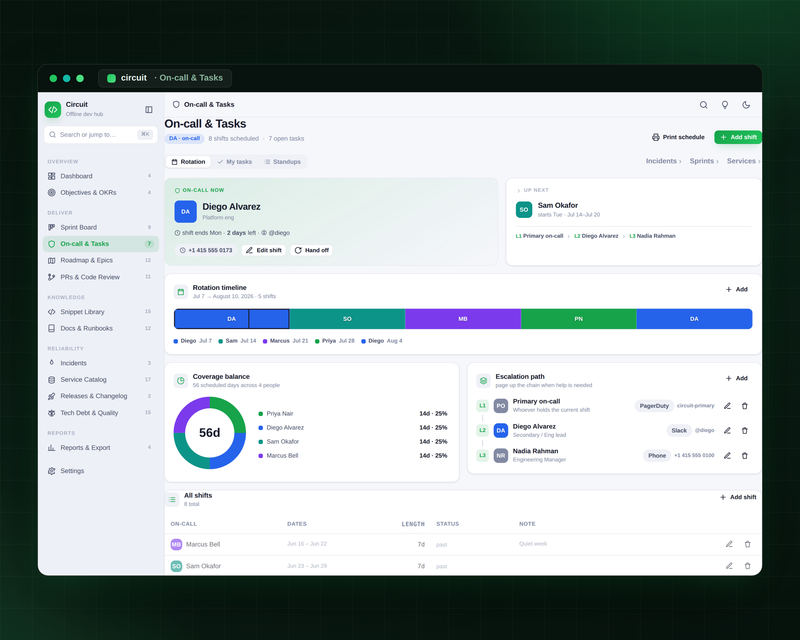Image resolution: width=800 pixels, height=640 pixels.
Task: Delete Primary on-call escalation entry
Action: (744, 406)
